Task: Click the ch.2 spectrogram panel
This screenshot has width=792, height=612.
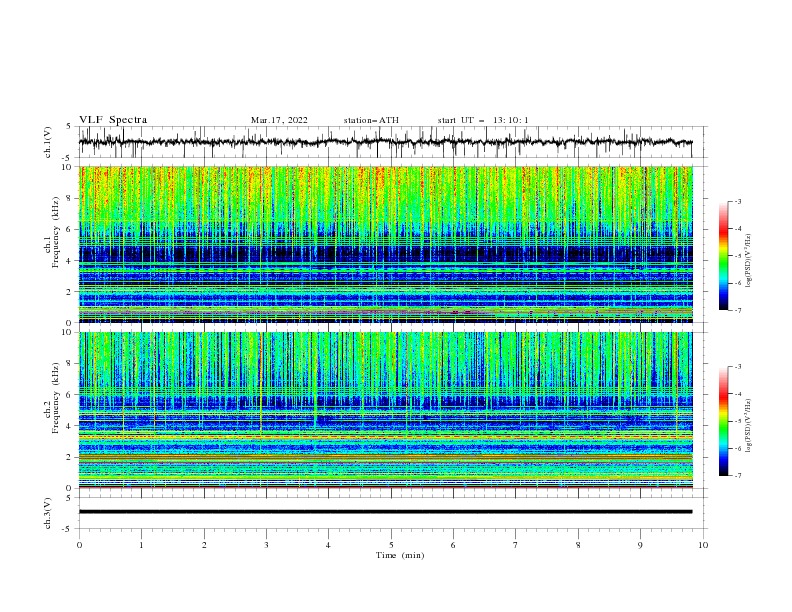Action: [x=385, y=410]
